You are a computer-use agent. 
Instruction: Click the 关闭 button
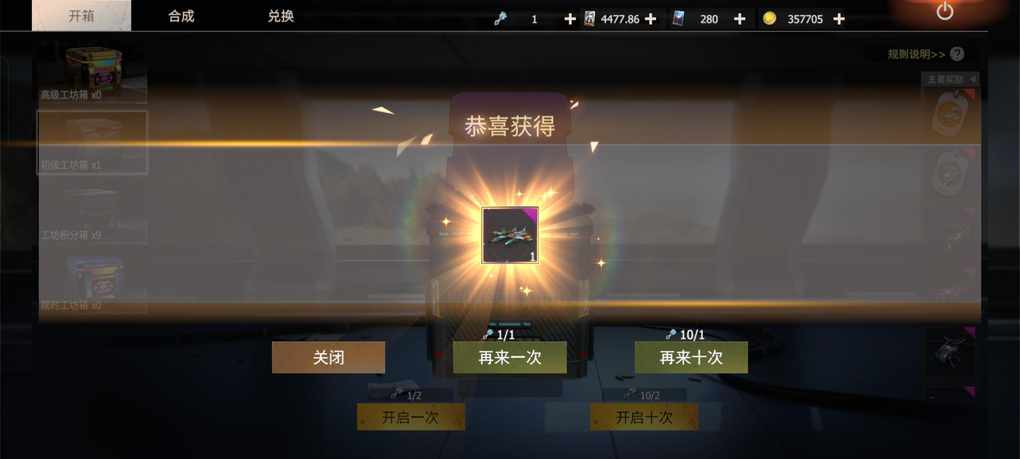click(x=329, y=358)
